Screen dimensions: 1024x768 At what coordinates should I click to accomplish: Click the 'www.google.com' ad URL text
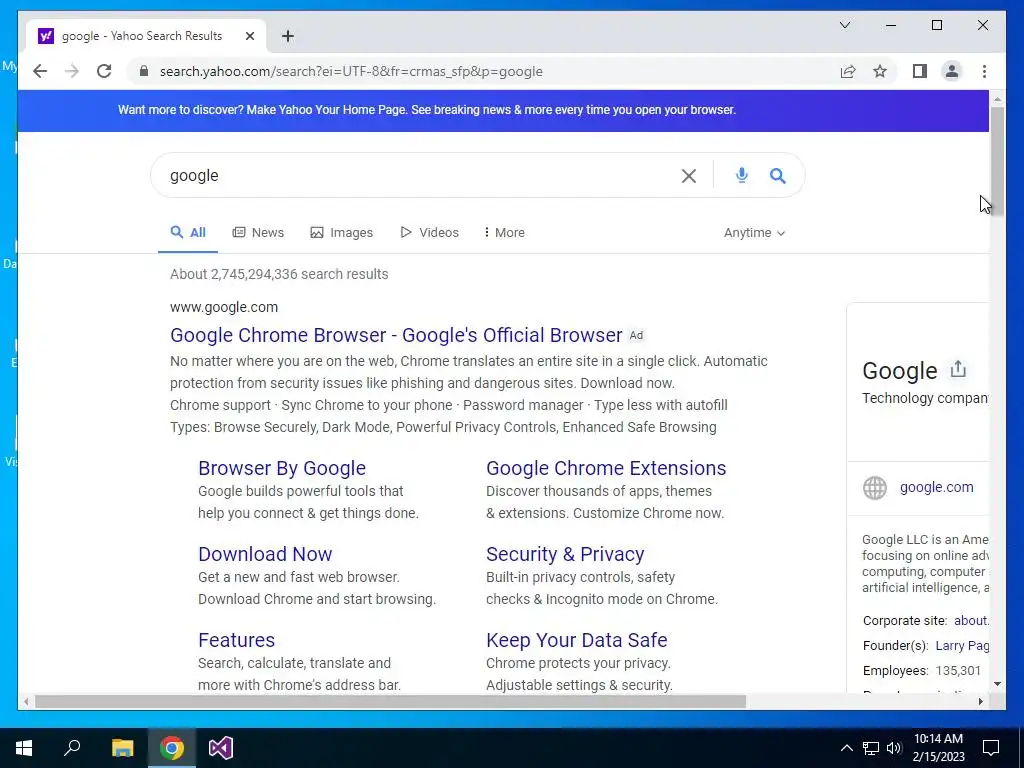(x=224, y=307)
